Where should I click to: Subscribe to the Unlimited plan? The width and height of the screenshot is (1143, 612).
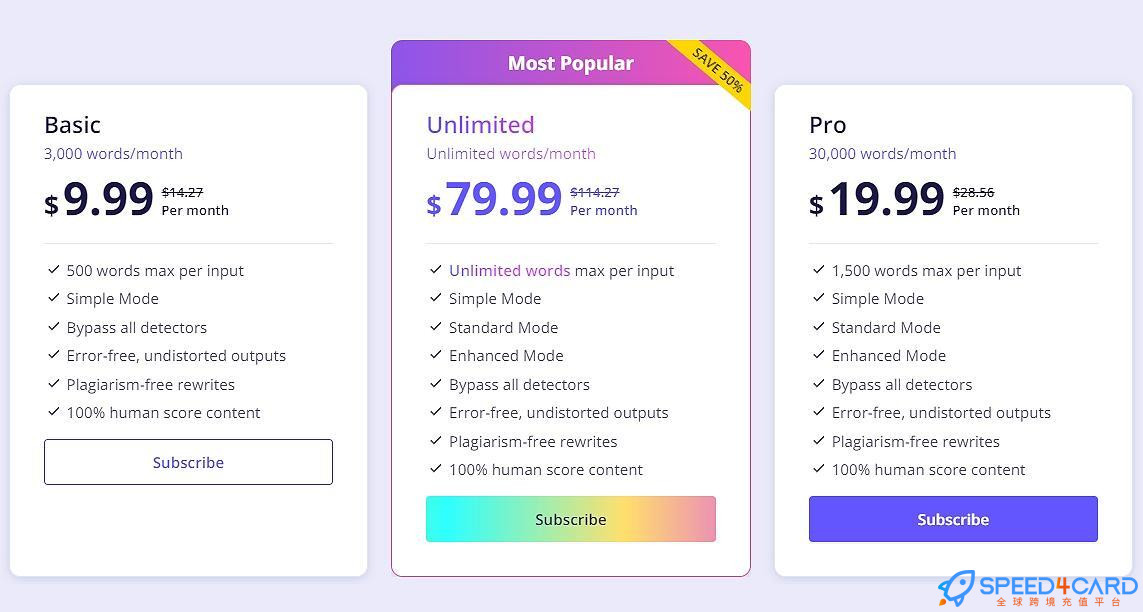click(x=571, y=519)
